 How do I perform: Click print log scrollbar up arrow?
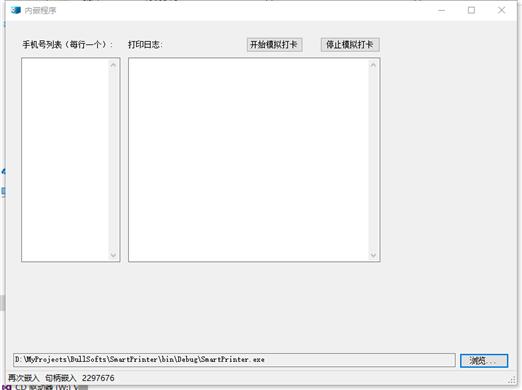point(373,65)
